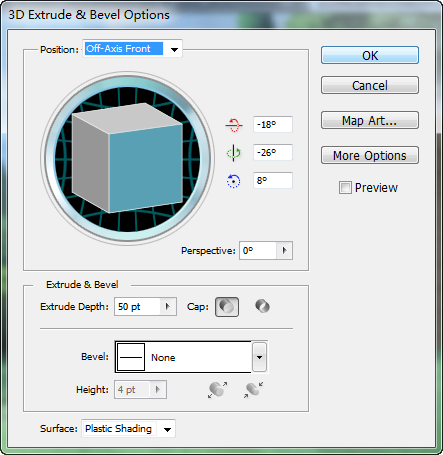Open the Extrude Depth slider arrow
The image size is (443, 455).
168,306
